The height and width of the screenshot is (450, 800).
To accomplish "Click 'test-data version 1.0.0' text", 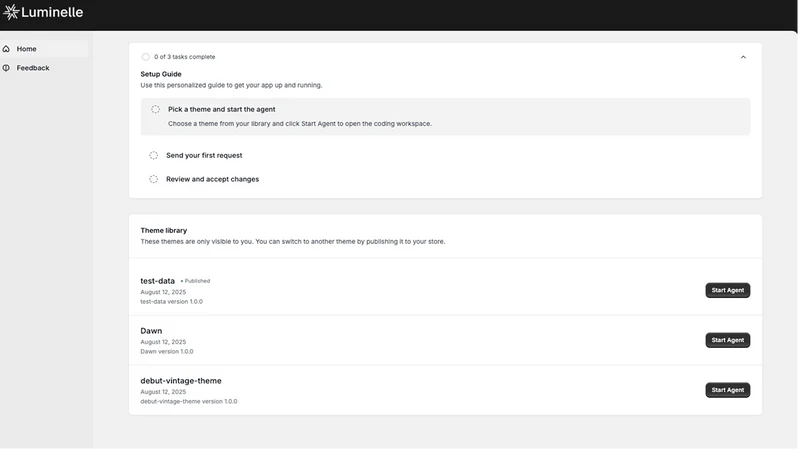I will (x=171, y=302).
